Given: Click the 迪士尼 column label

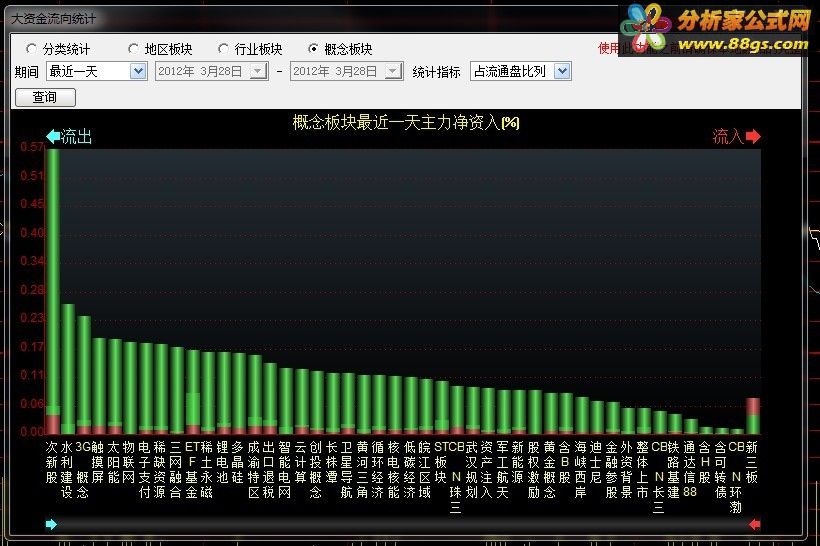Looking at the screenshot, I should pyautogui.click(x=596, y=462).
